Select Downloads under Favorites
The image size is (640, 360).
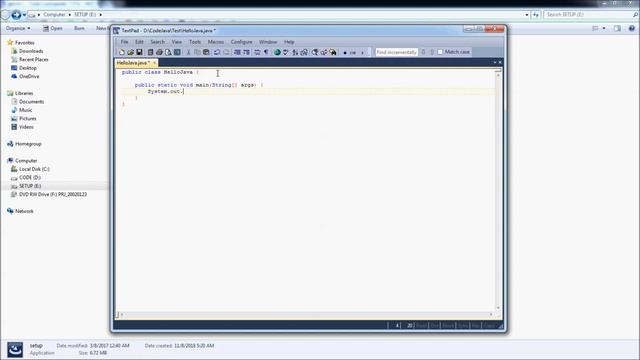[x=31, y=51]
